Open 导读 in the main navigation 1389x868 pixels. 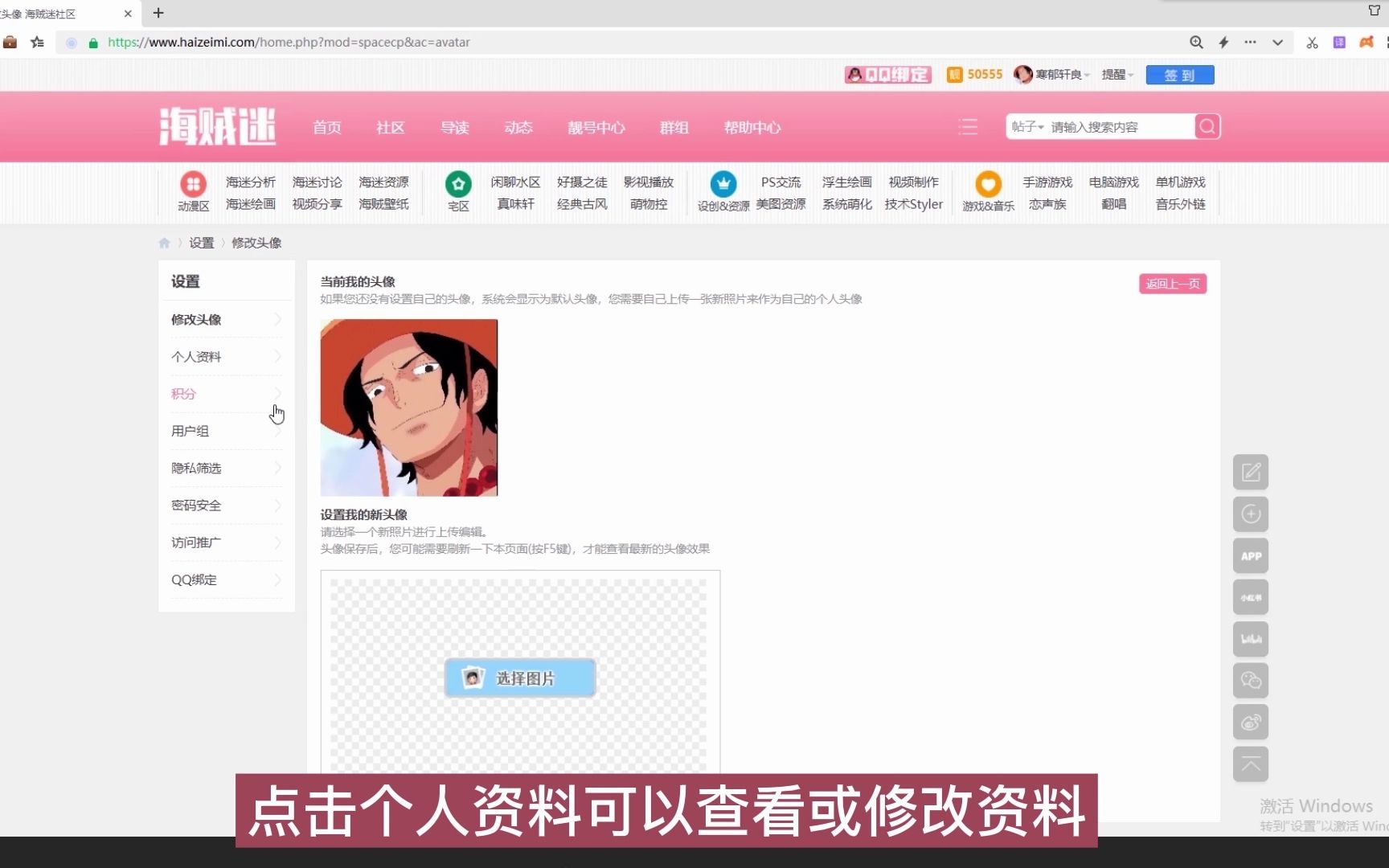pos(455,127)
